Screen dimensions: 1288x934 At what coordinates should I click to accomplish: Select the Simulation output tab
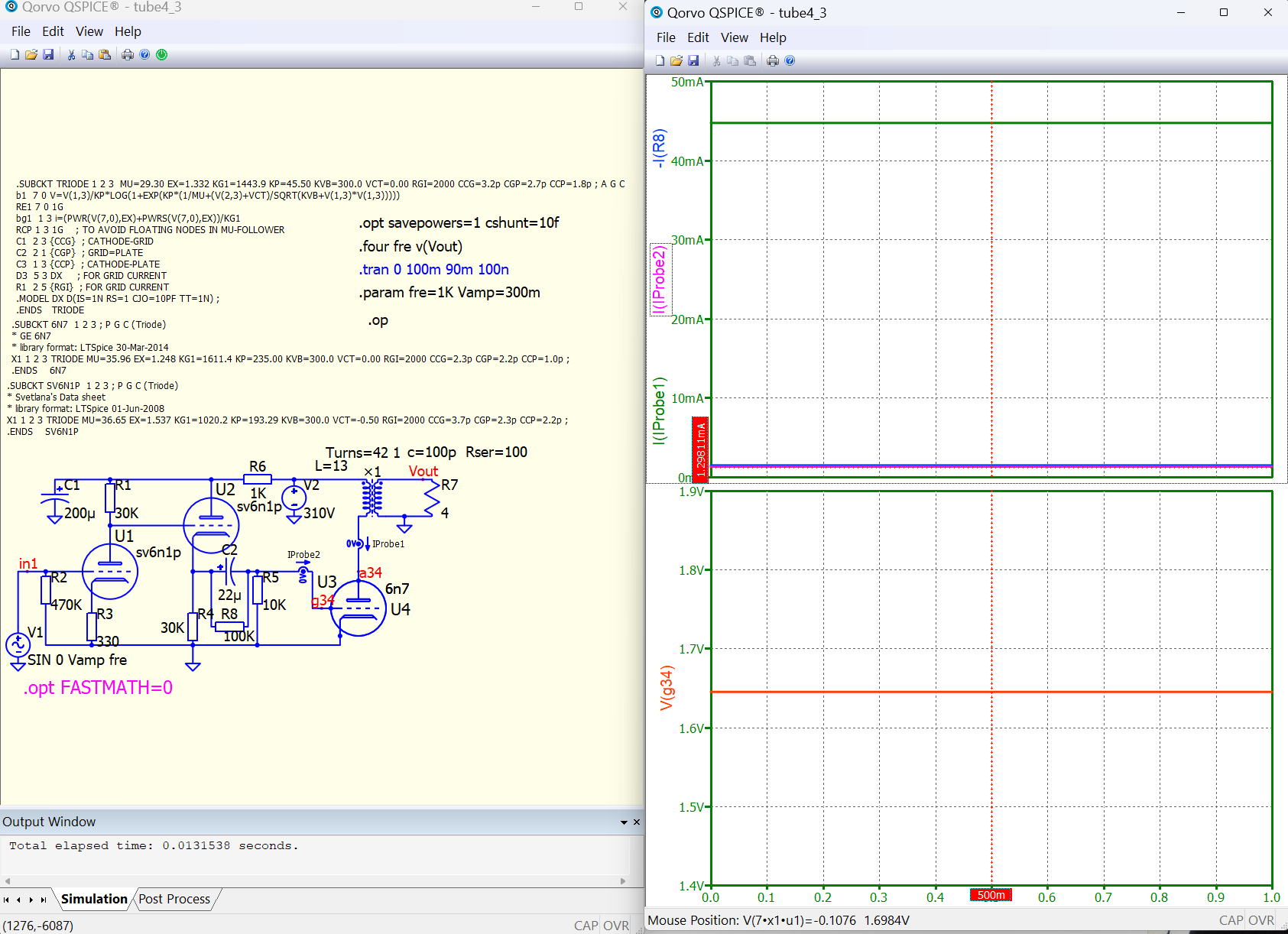point(94,899)
